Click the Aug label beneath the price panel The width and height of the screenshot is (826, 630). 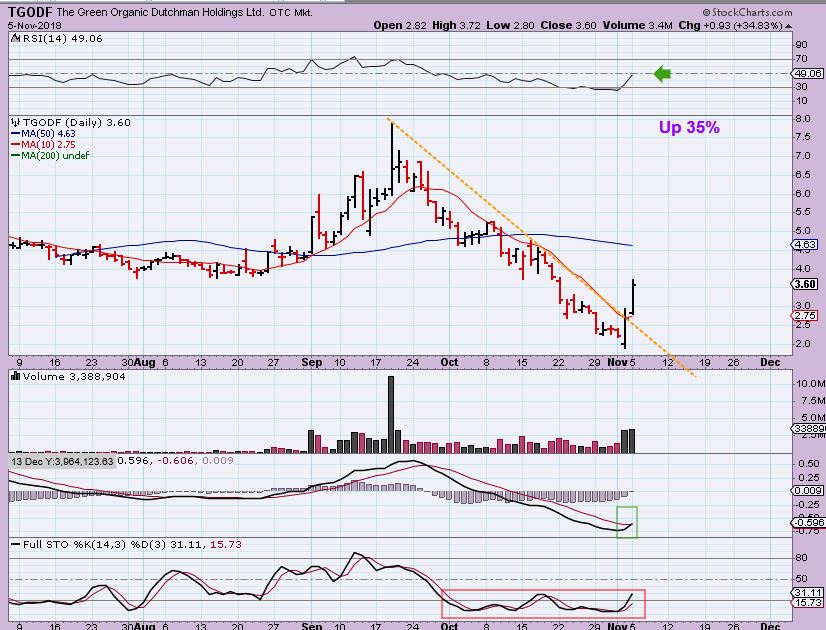145,362
